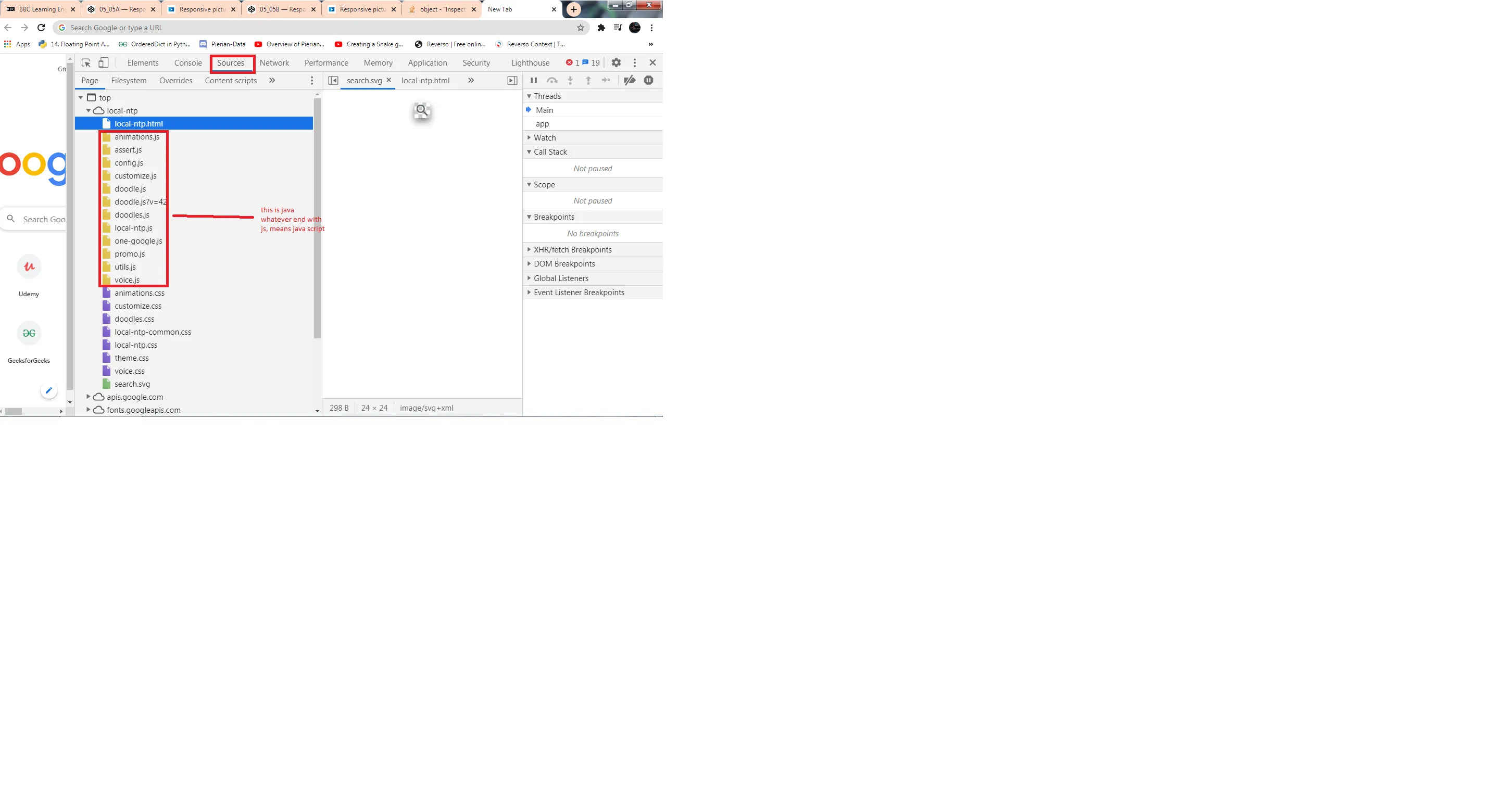Click the step over debugger icon
This screenshot has height=812, width=1508.
point(551,80)
